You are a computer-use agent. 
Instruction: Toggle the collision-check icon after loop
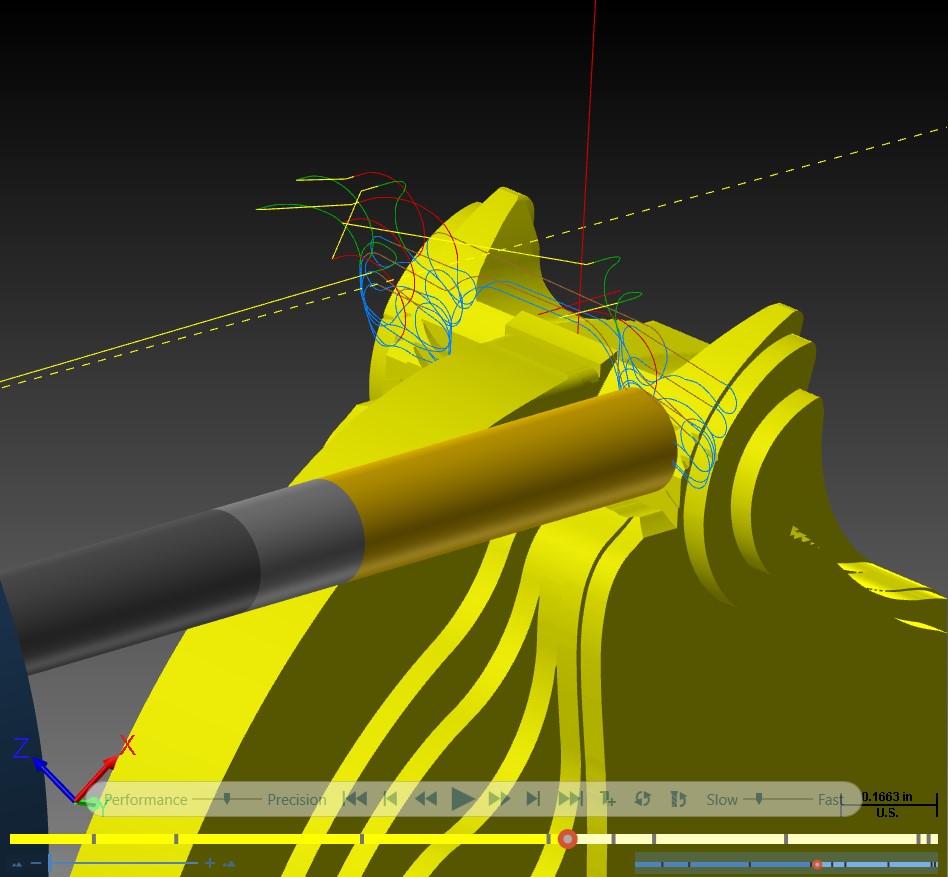point(678,799)
